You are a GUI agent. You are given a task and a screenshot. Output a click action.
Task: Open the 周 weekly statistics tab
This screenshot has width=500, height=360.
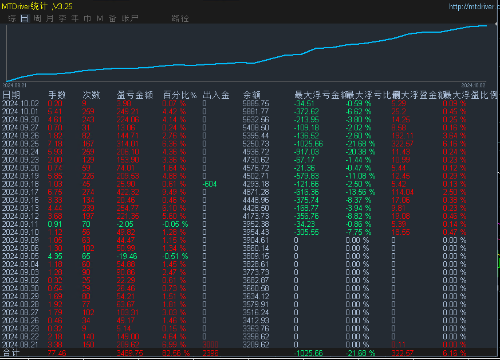tap(37, 18)
